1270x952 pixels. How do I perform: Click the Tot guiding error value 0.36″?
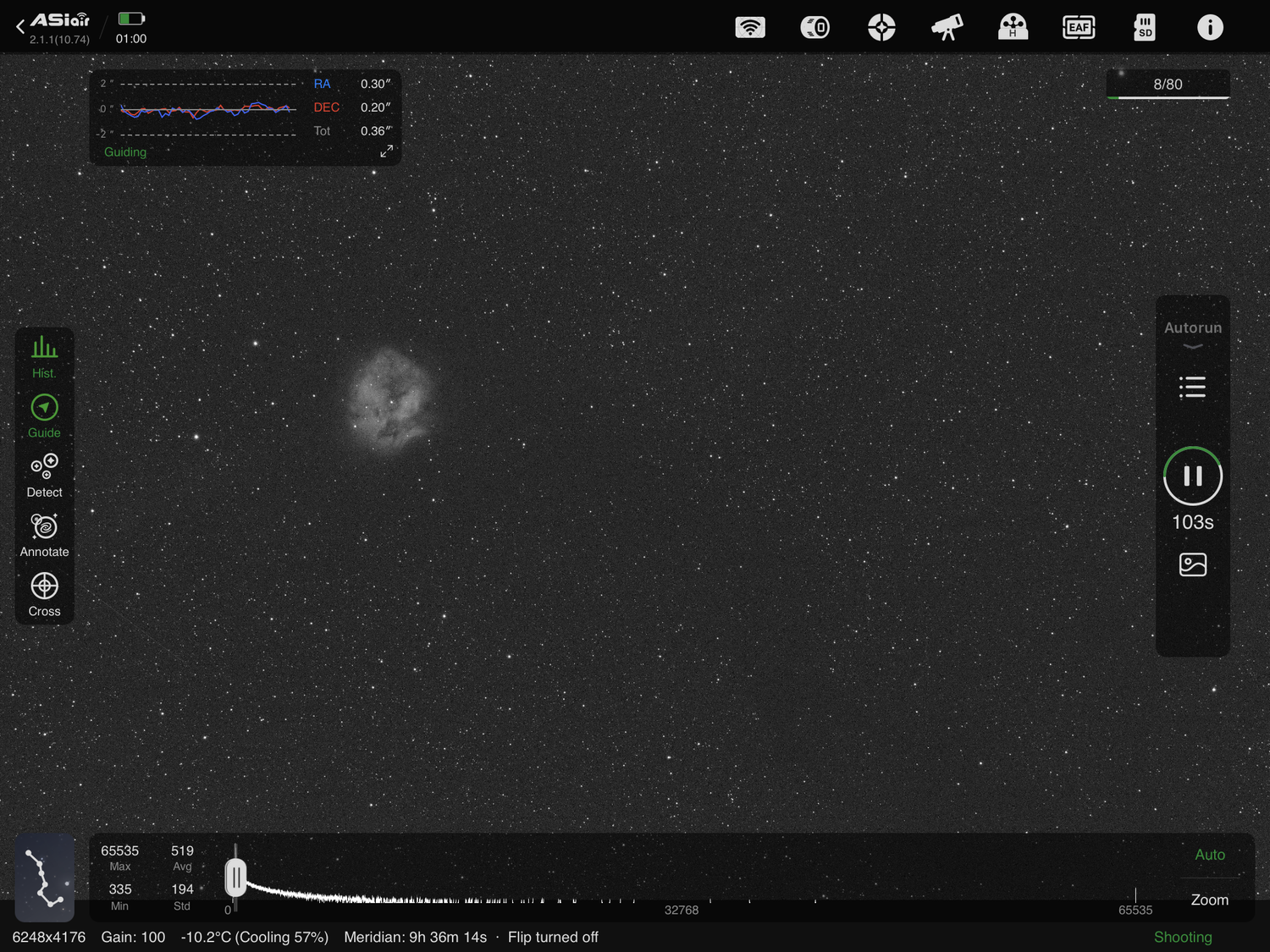click(376, 131)
